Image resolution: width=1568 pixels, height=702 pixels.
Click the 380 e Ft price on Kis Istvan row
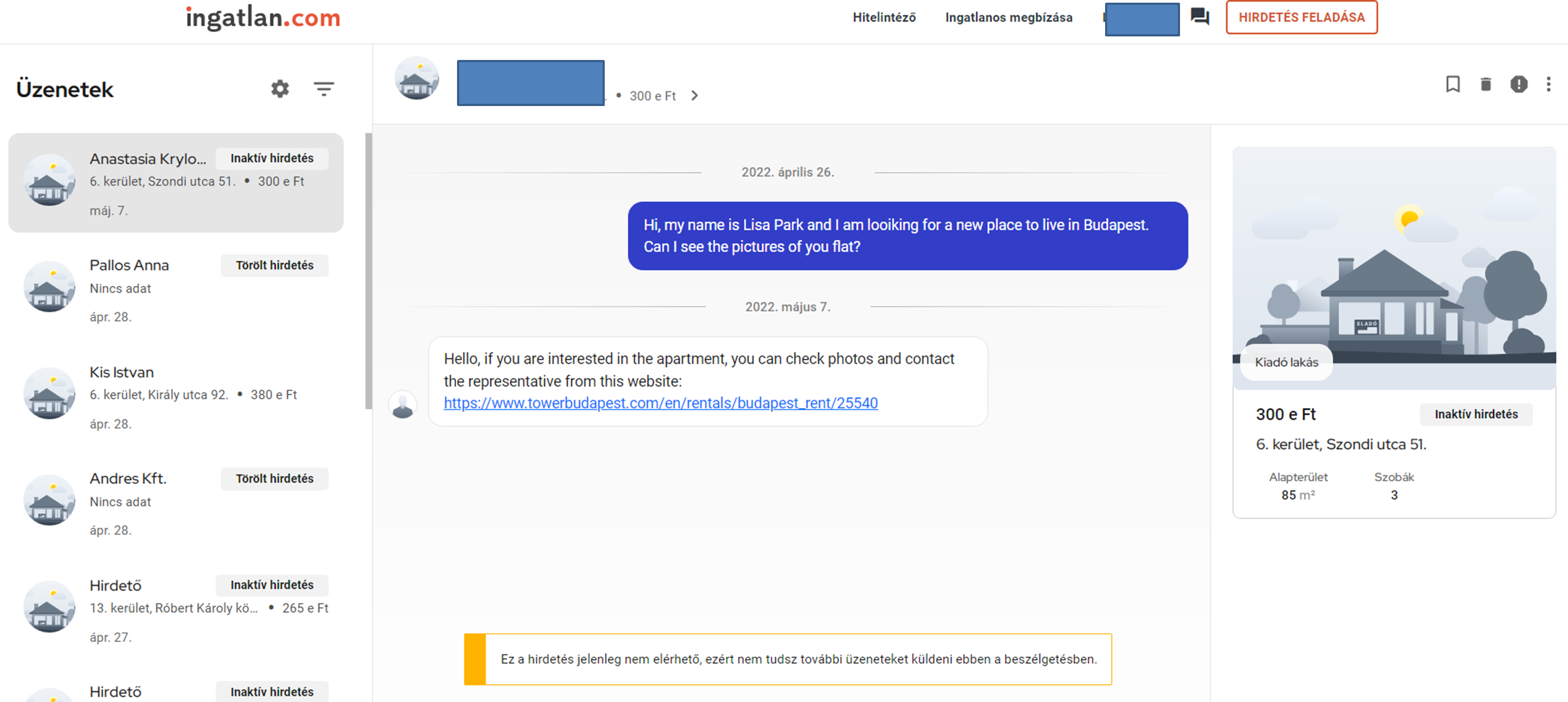click(x=273, y=395)
